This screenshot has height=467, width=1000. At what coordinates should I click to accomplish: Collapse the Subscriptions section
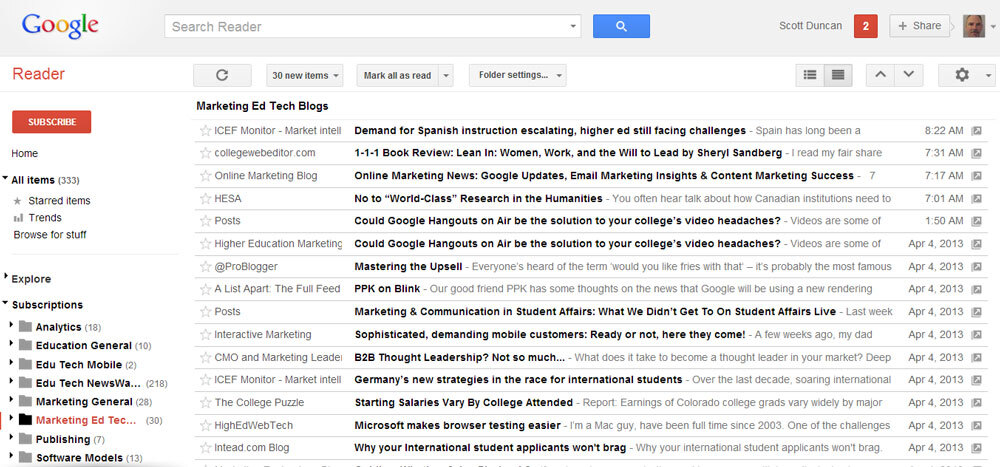[x=5, y=304]
